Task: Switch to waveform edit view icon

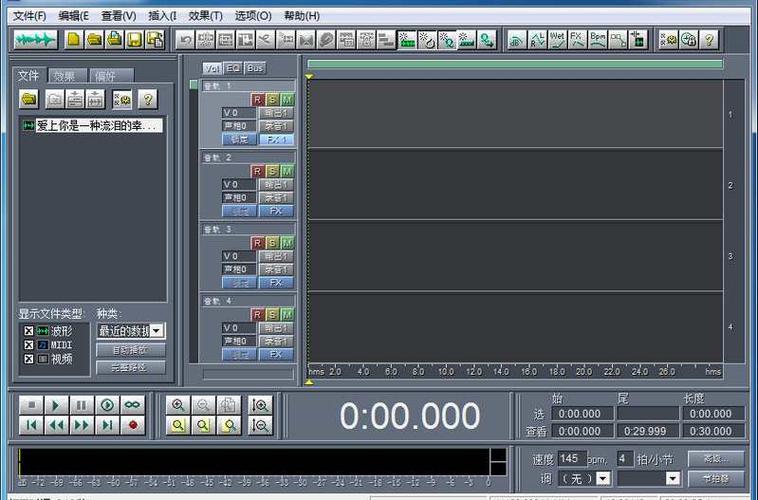Action: click(x=35, y=40)
